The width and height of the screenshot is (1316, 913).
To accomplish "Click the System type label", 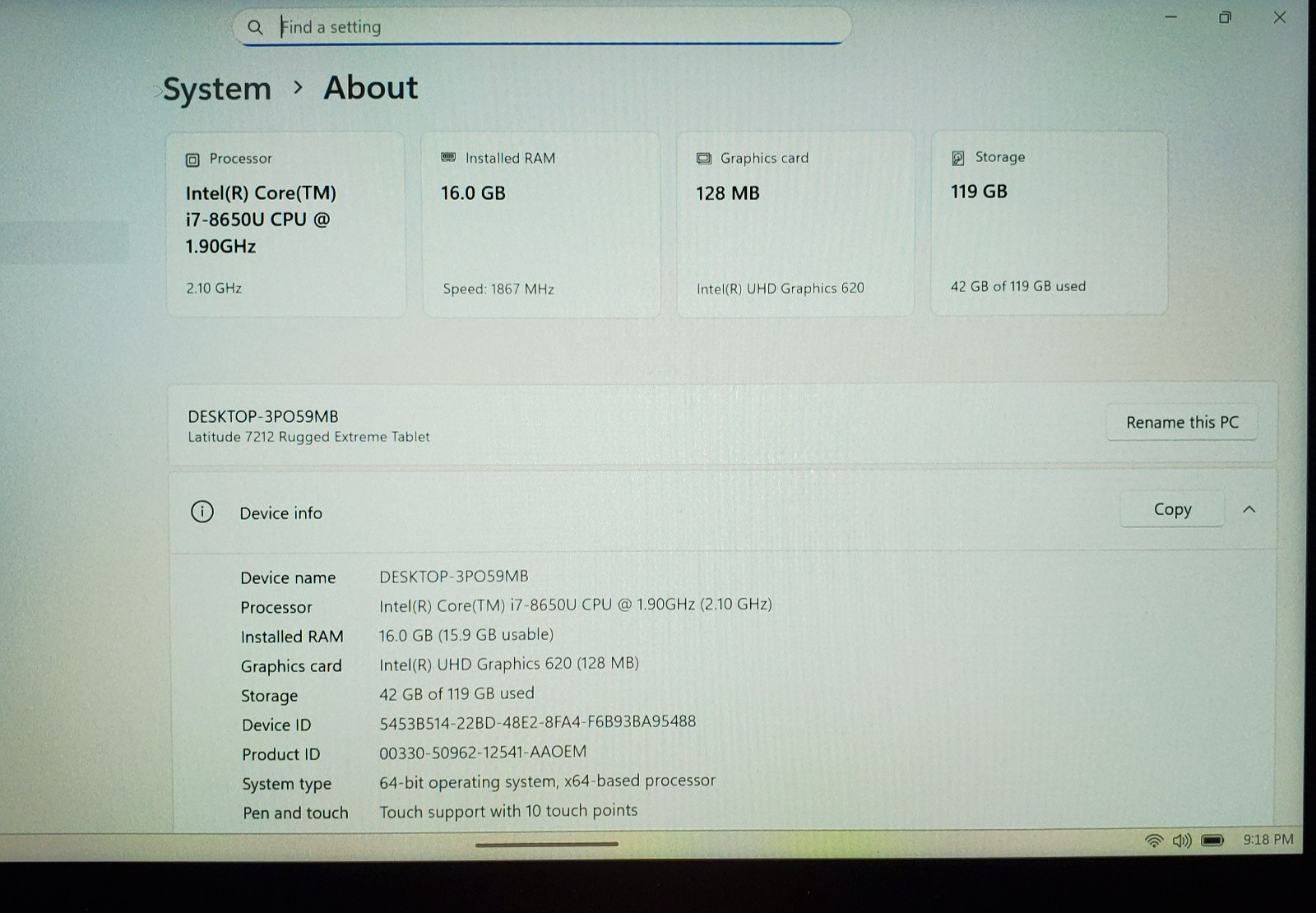I will pos(286,784).
